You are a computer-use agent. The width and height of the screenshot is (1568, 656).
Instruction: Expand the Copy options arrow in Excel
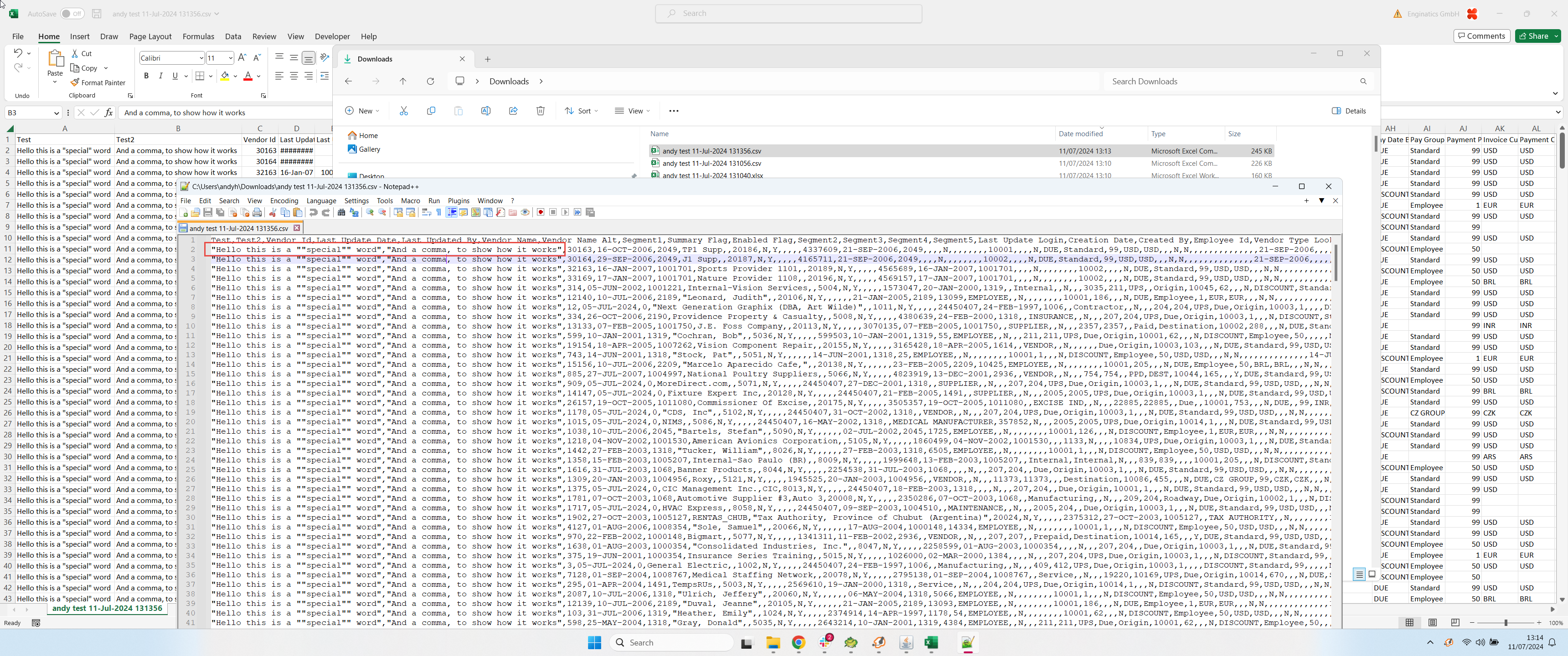coord(105,68)
